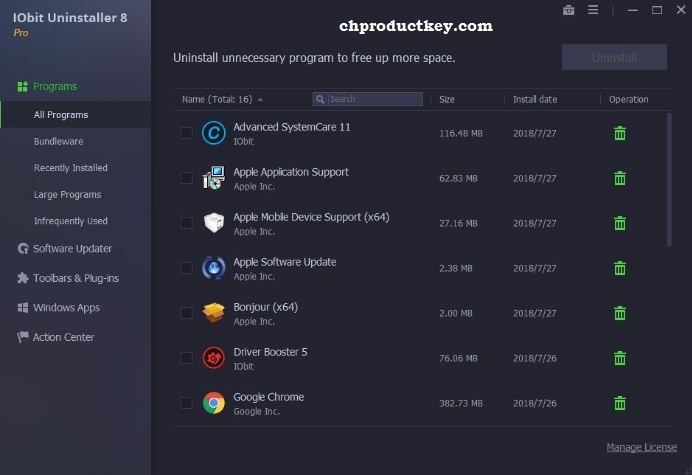Select the Driver Booster 5 name text

coord(270,352)
